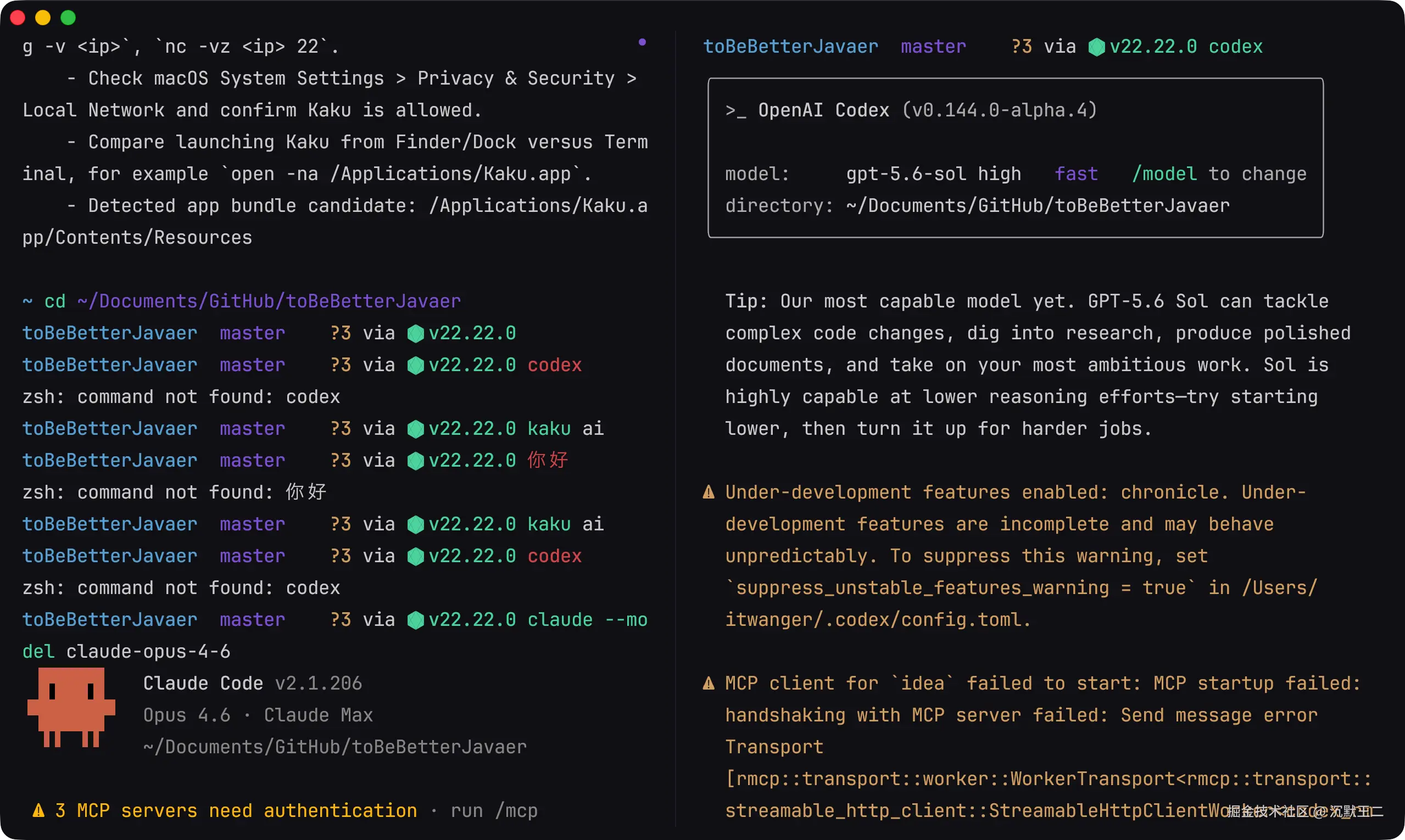Click the yellow minimize window button
Image resolution: width=1405 pixels, height=840 pixels.
43,18
